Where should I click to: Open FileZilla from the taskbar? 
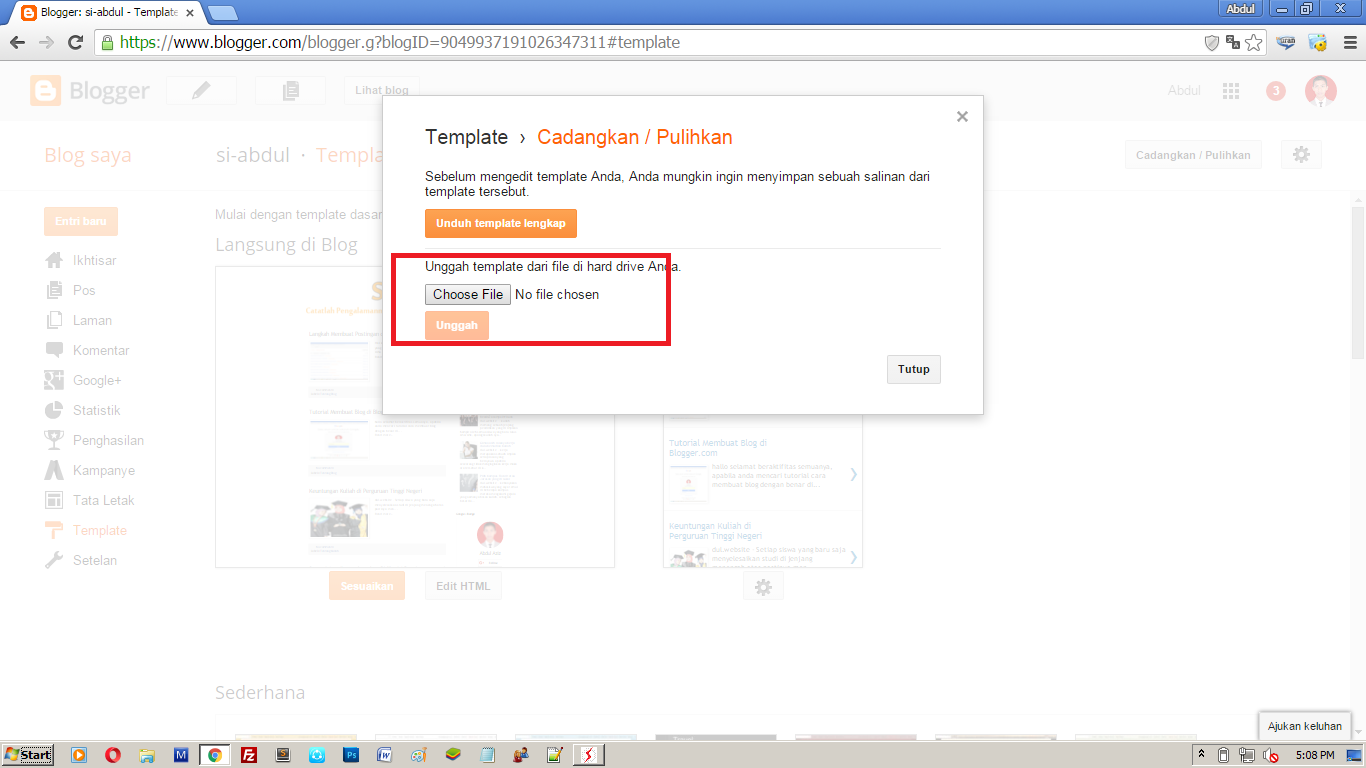coord(249,755)
